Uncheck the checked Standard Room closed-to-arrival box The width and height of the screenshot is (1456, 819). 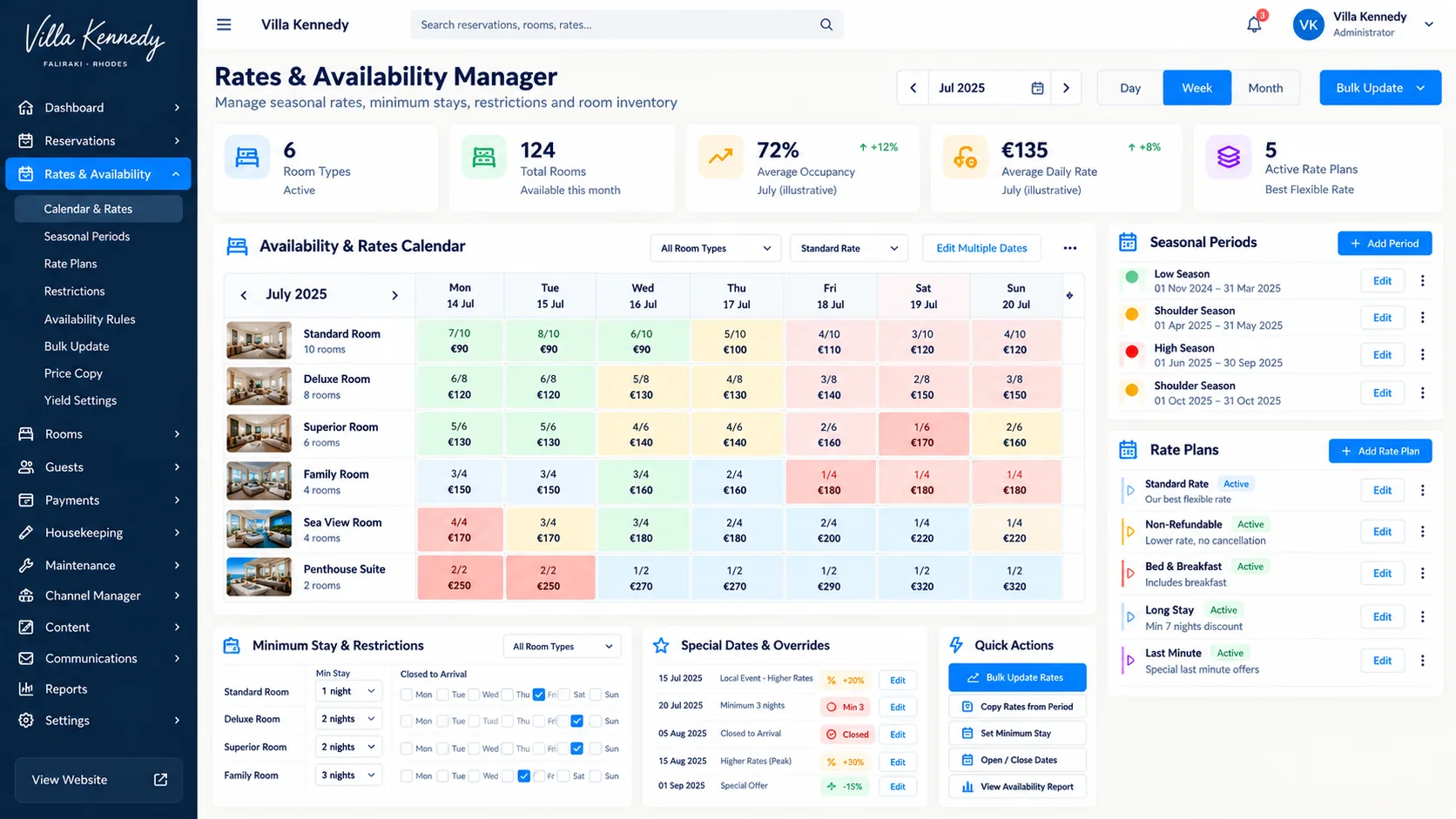539,695
